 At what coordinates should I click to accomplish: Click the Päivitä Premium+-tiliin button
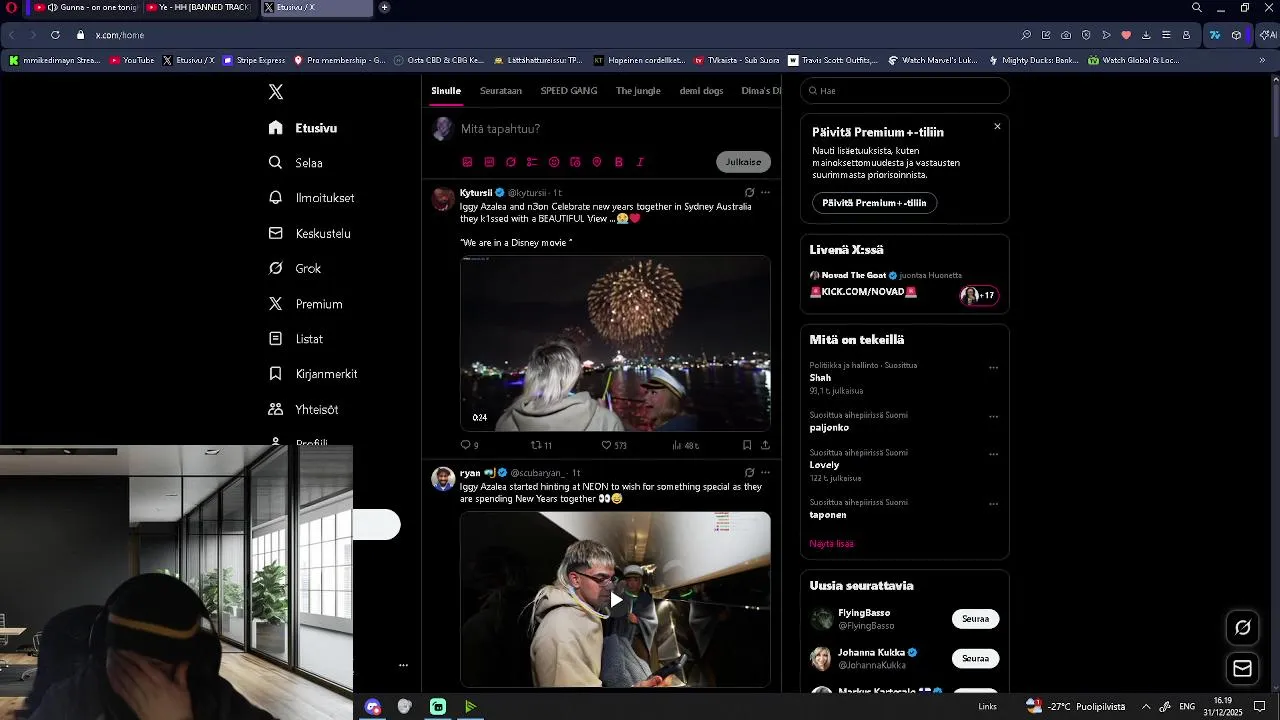point(874,203)
